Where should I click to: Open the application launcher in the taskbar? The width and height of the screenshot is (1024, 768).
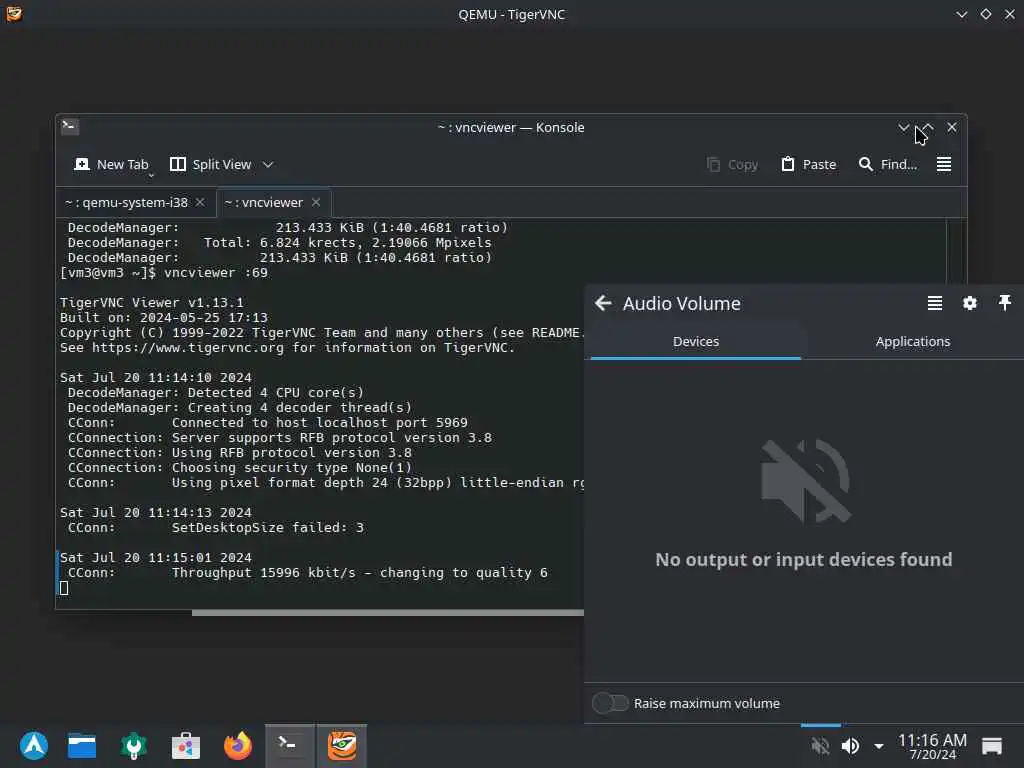click(x=33, y=745)
